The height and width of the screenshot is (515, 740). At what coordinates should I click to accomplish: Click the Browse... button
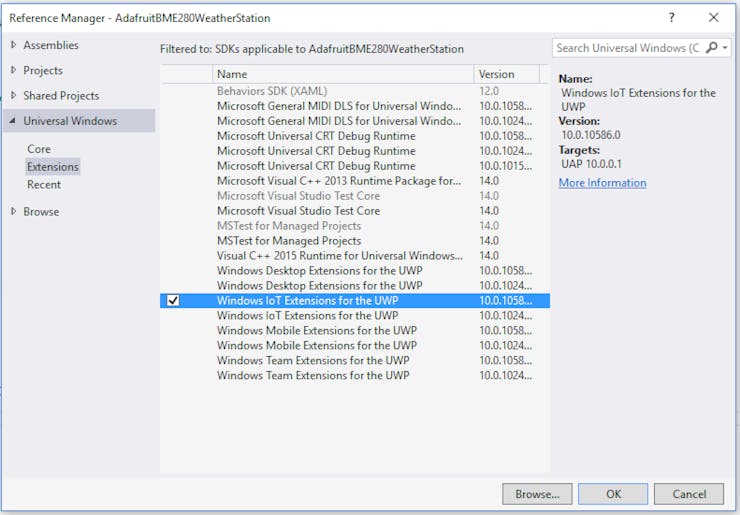(537, 494)
